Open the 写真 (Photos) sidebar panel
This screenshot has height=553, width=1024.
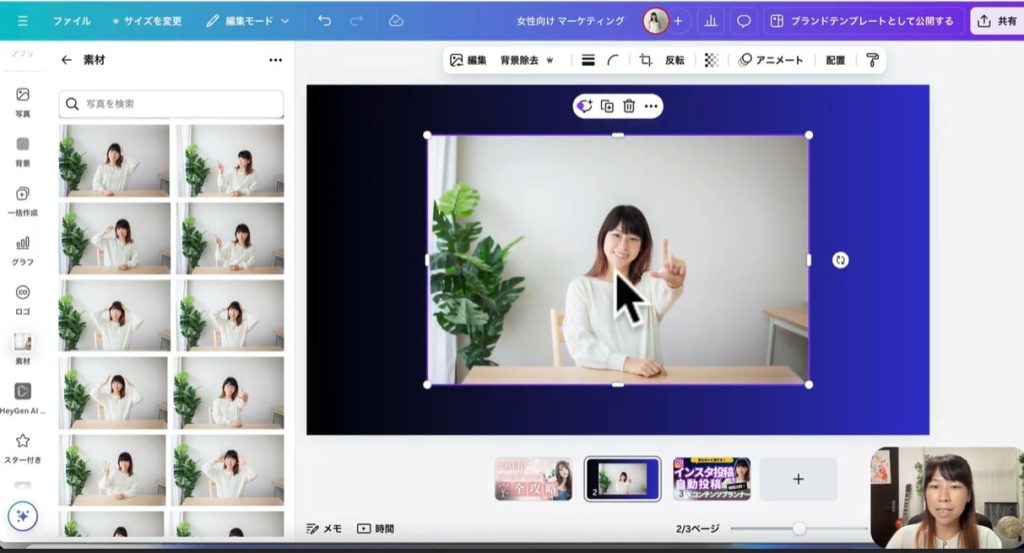click(x=22, y=101)
